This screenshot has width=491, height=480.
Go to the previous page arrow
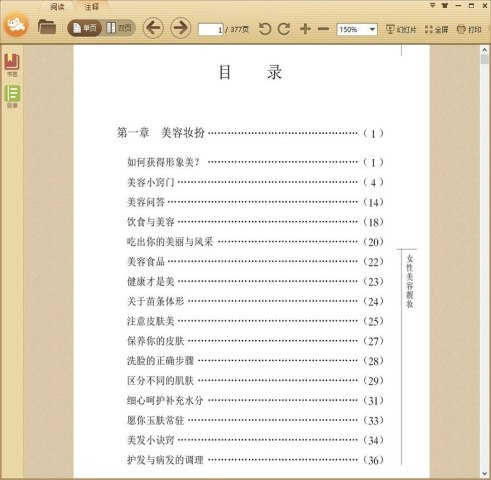[x=153, y=28]
